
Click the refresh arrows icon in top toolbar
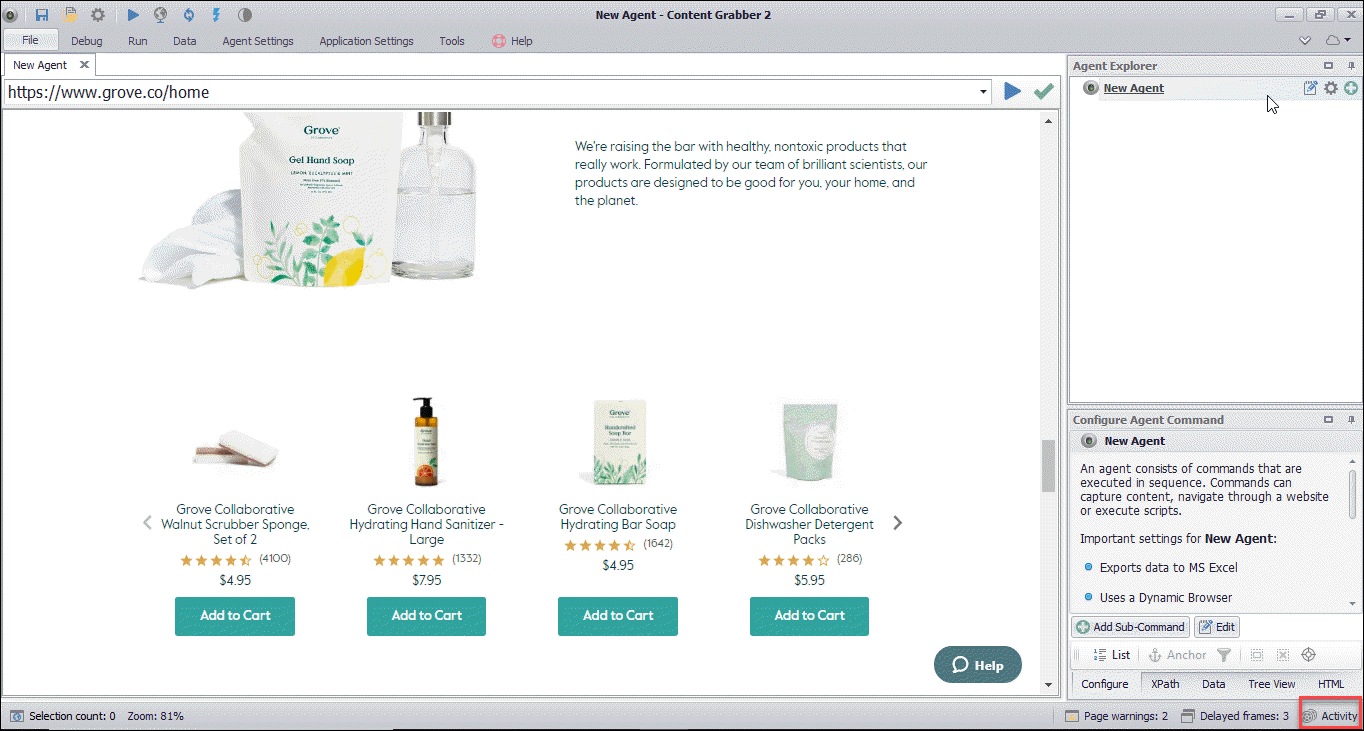(x=189, y=15)
